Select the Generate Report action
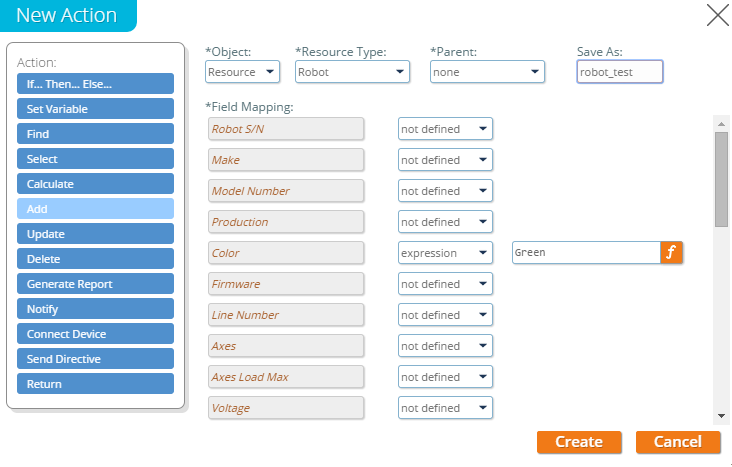732x467 pixels. 95,284
